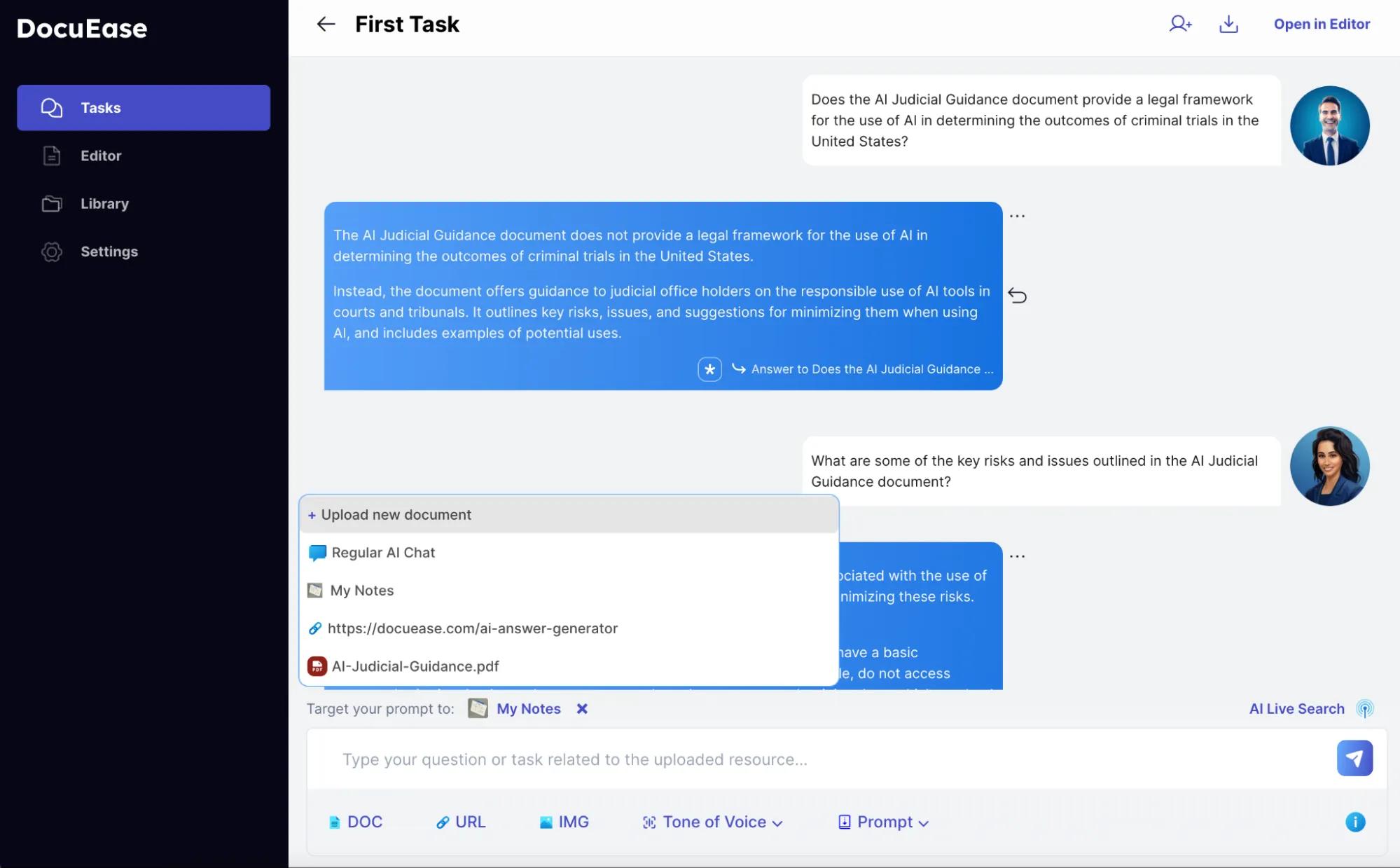Click the Settings sidebar icon
Viewport: 1400px width, 868px height.
tap(51, 252)
